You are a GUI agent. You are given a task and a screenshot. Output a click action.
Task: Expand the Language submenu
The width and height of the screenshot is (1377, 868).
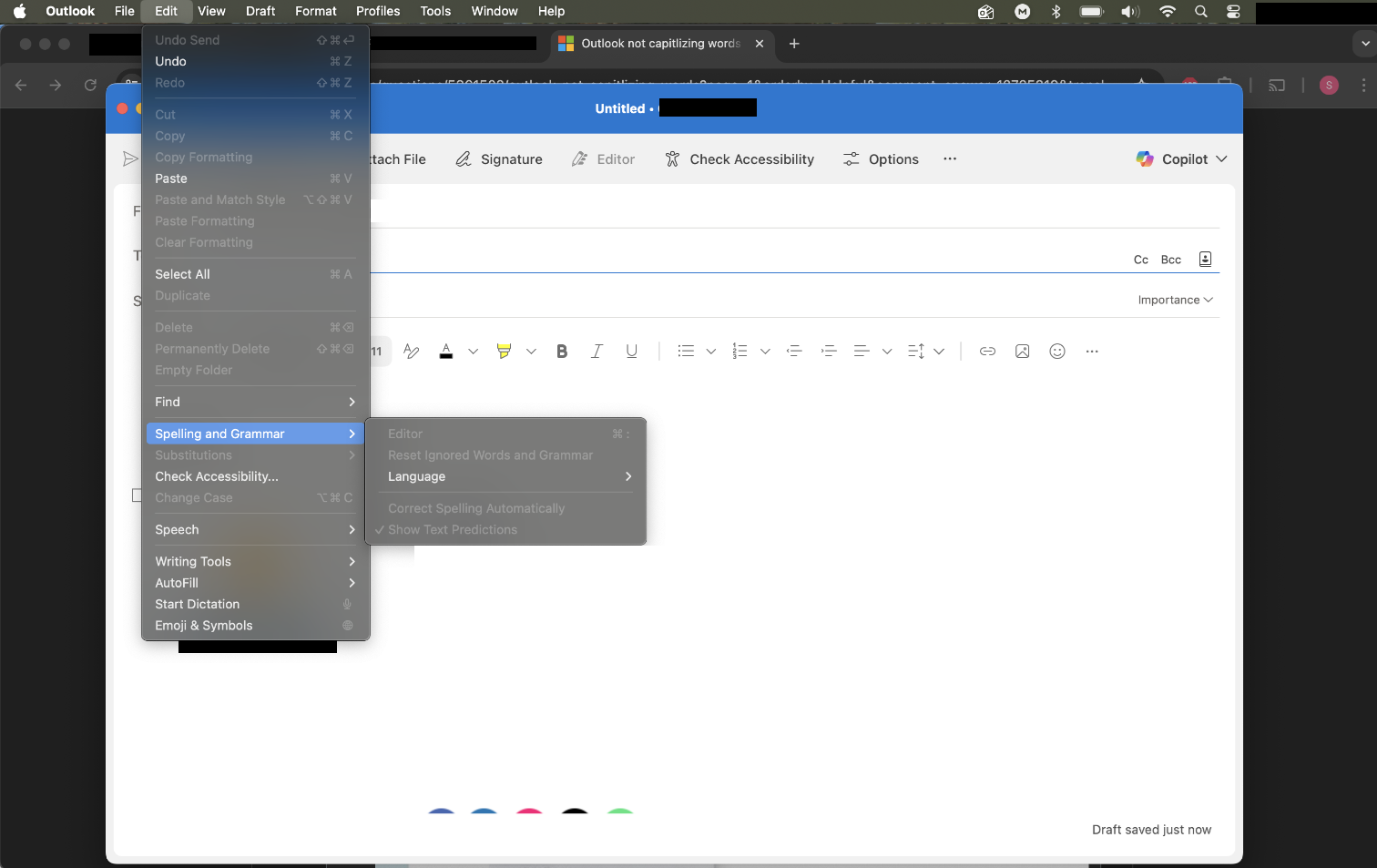click(505, 476)
